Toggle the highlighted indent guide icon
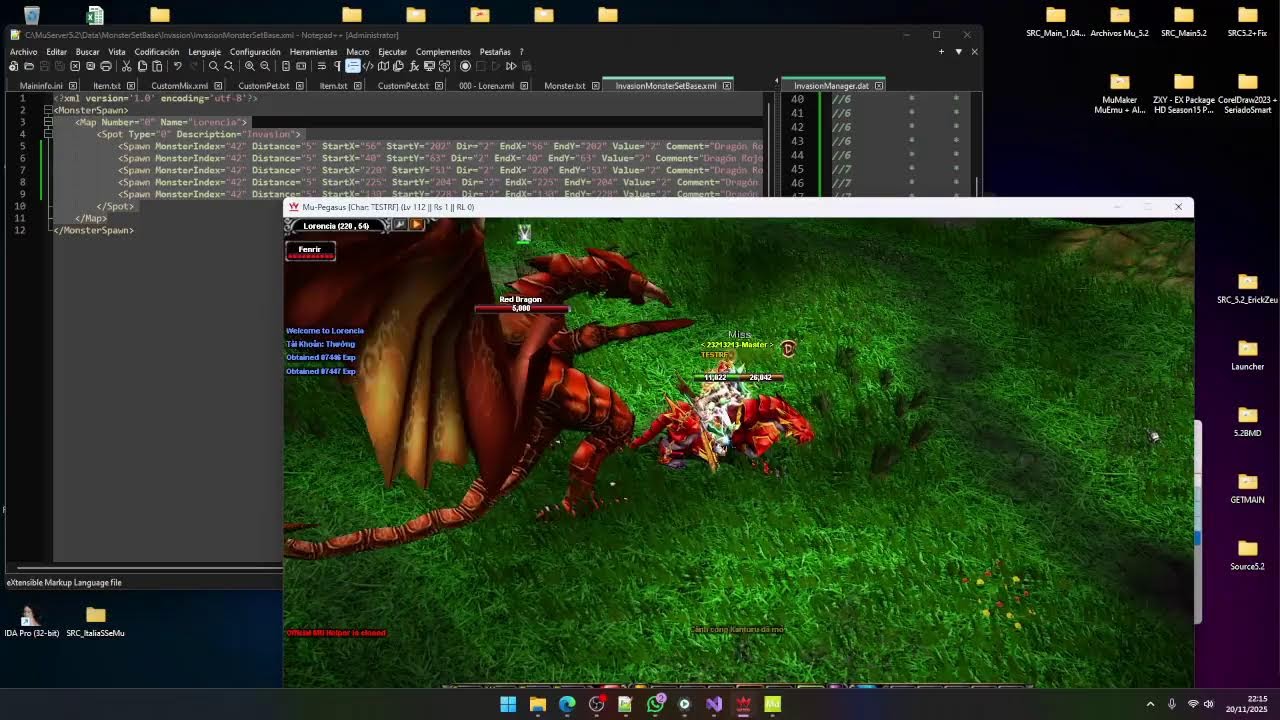The width and height of the screenshot is (1280, 720). click(353, 66)
